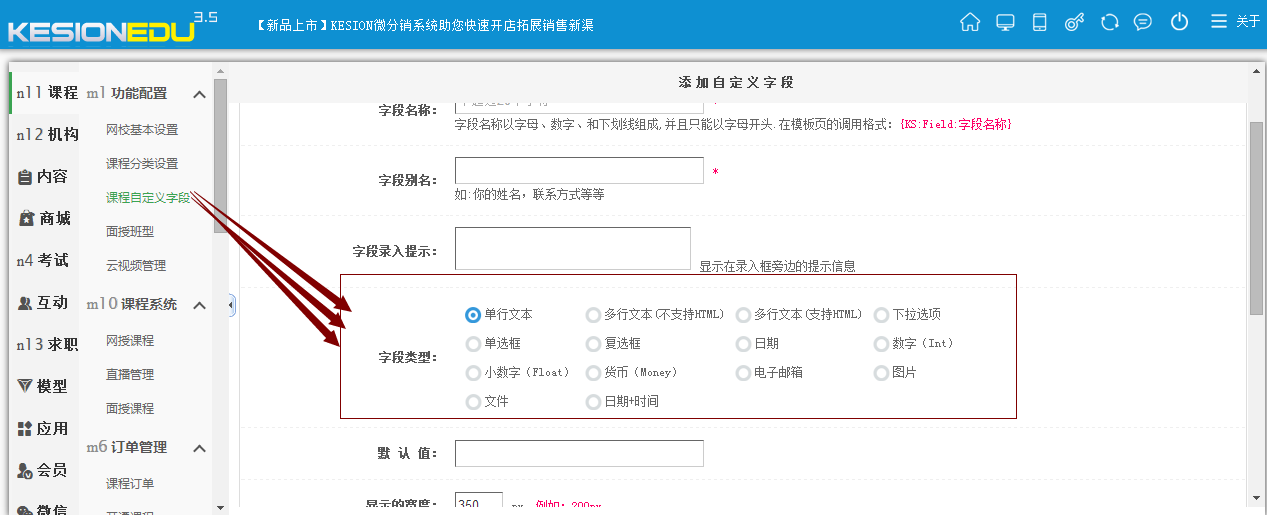The image size is (1267, 515).
Task: Open the chat message bubble icon
Action: 1143,22
